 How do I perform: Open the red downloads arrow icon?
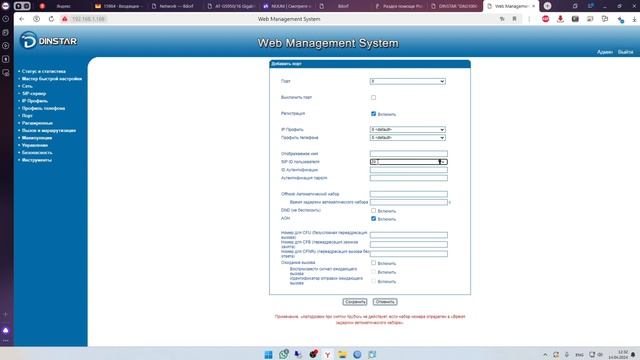click(x=560, y=19)
